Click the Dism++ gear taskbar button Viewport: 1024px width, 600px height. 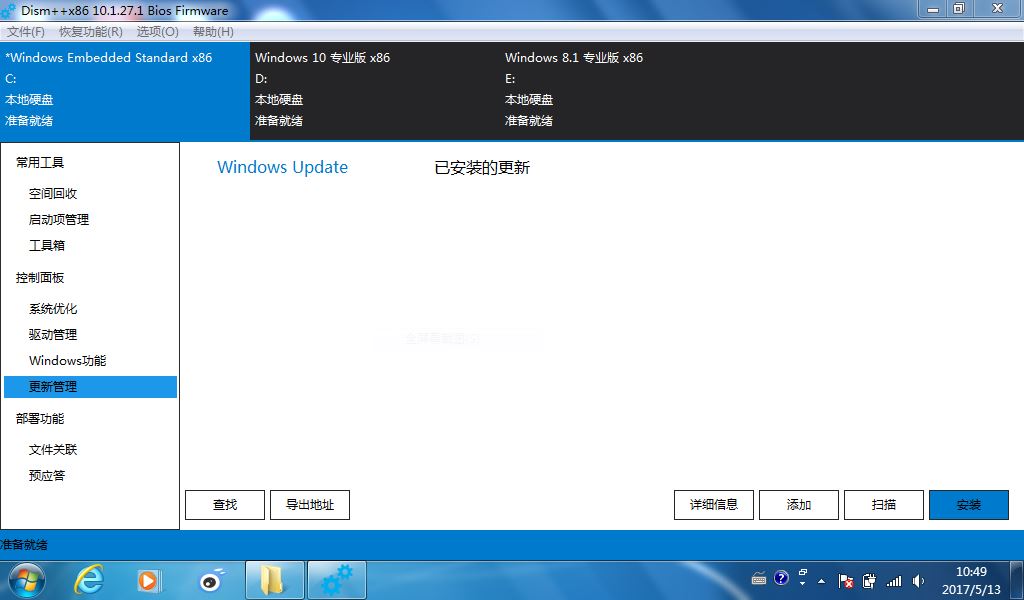337,580
